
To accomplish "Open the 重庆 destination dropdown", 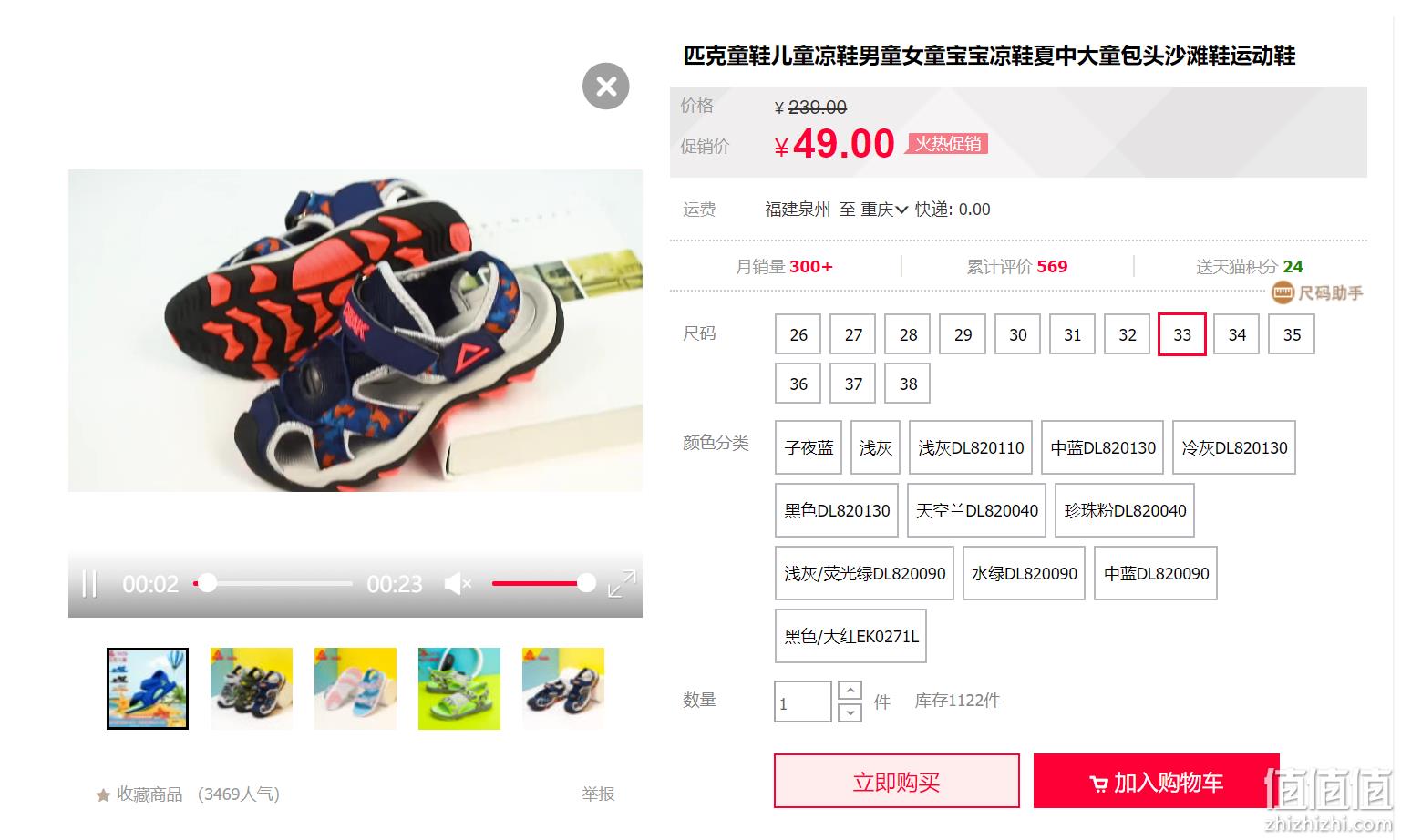I will click(884, 210).
